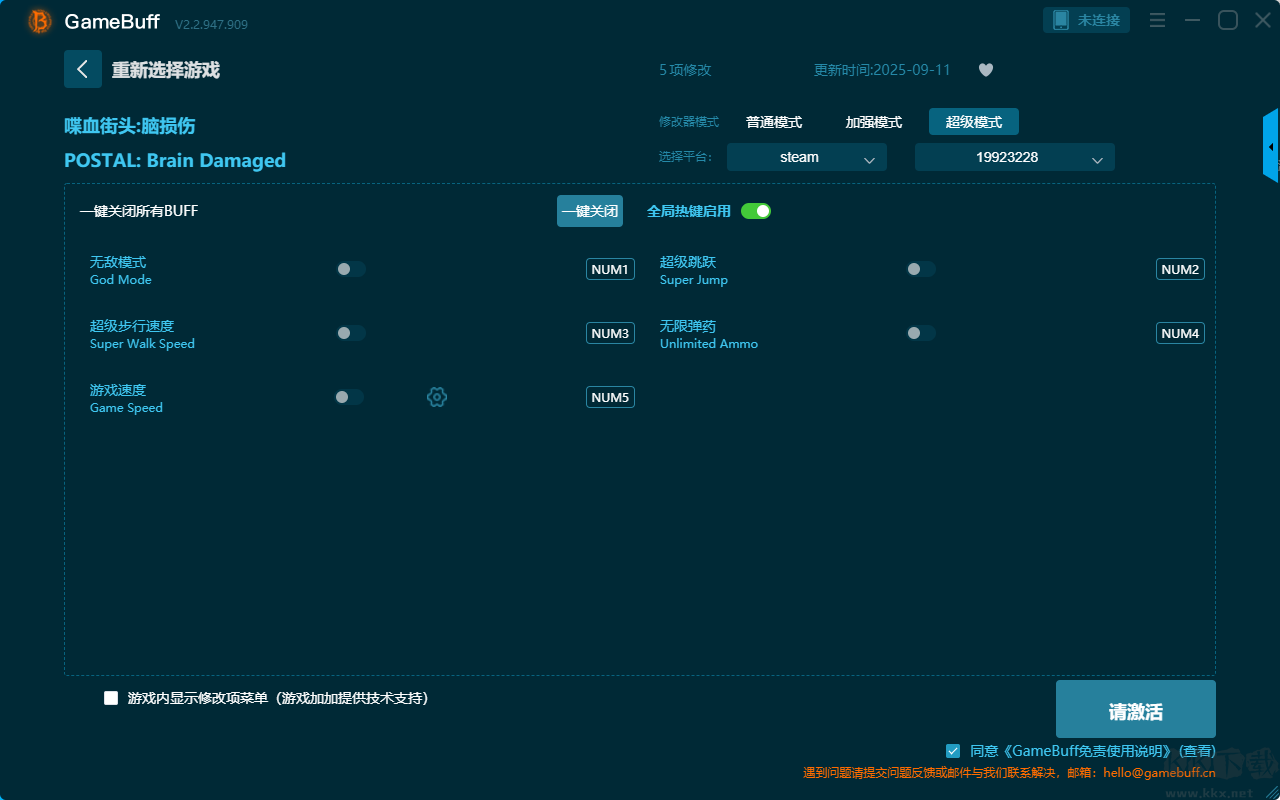The height and width of the screenshot is (800, 1280).
Task: Enable the God Mode toggle
Action: pos(350,269)
